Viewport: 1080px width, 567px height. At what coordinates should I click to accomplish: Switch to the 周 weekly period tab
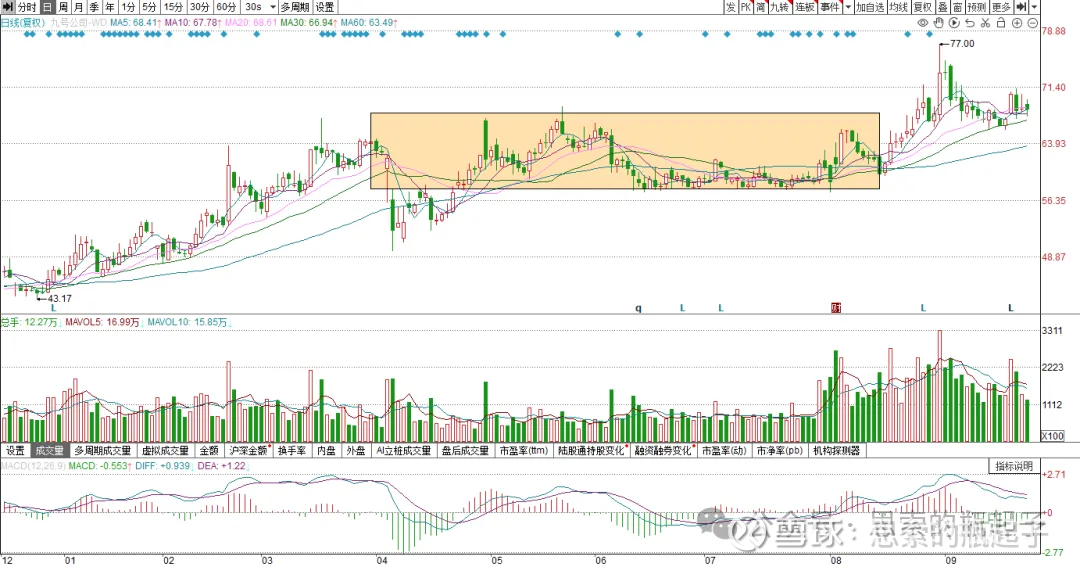pos(64,7)
